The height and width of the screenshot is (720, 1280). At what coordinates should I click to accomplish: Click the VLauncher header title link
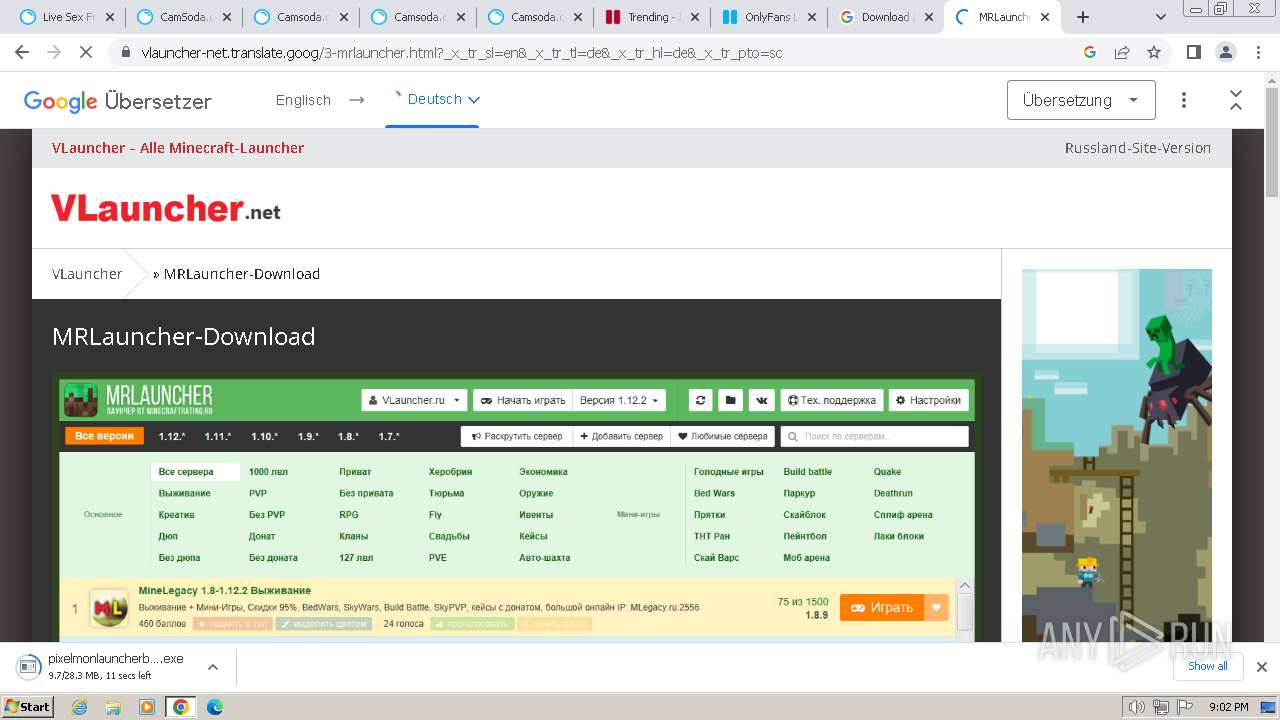point(178,148)
